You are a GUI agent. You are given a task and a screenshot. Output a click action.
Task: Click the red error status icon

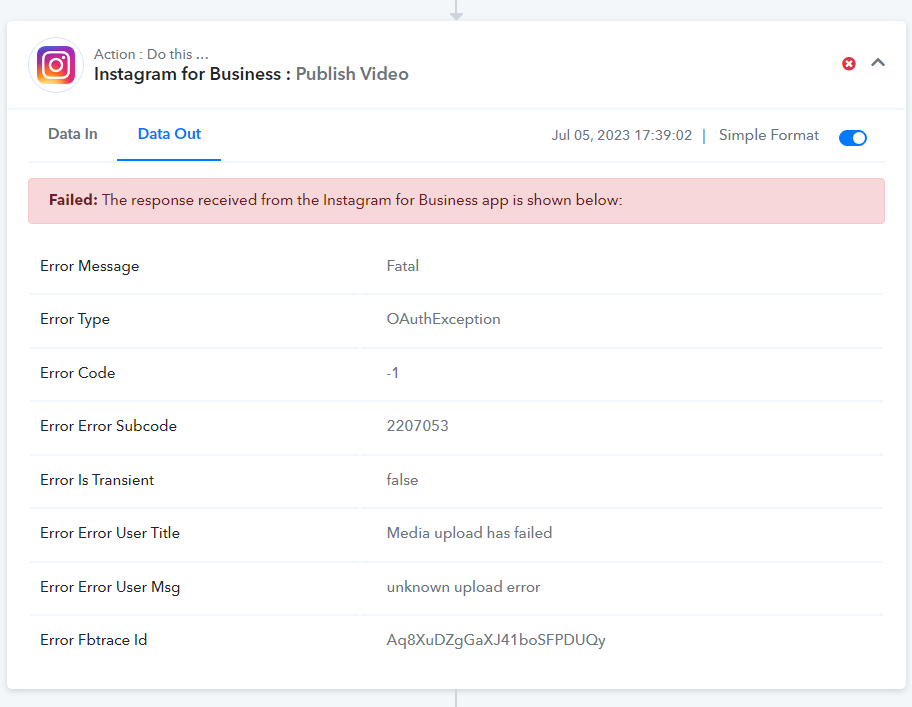click(x=849, y=64)
